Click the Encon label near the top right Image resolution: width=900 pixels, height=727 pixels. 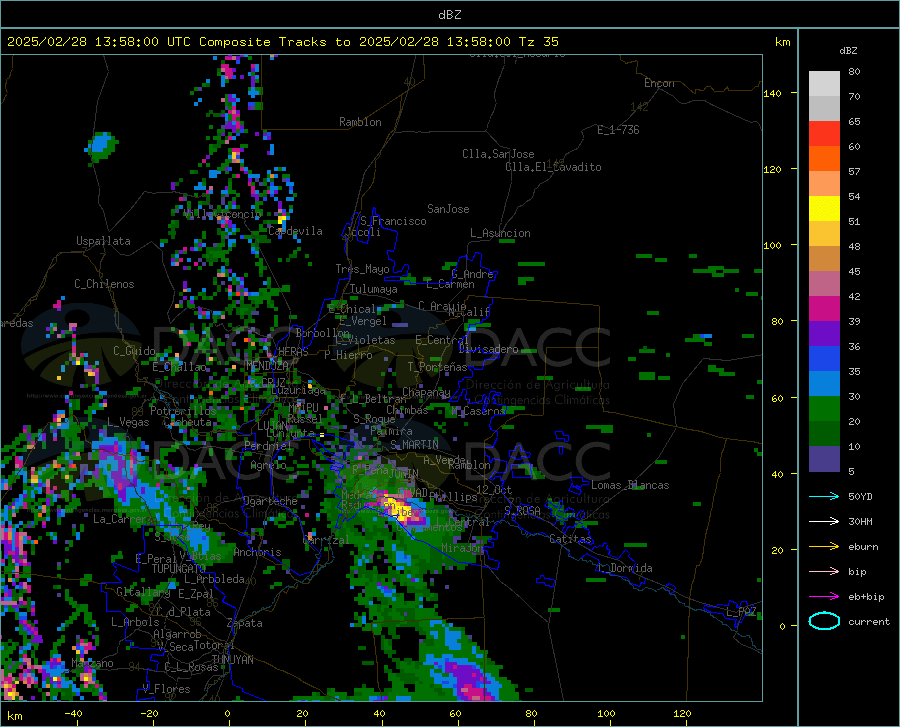[x=659, y=83]
